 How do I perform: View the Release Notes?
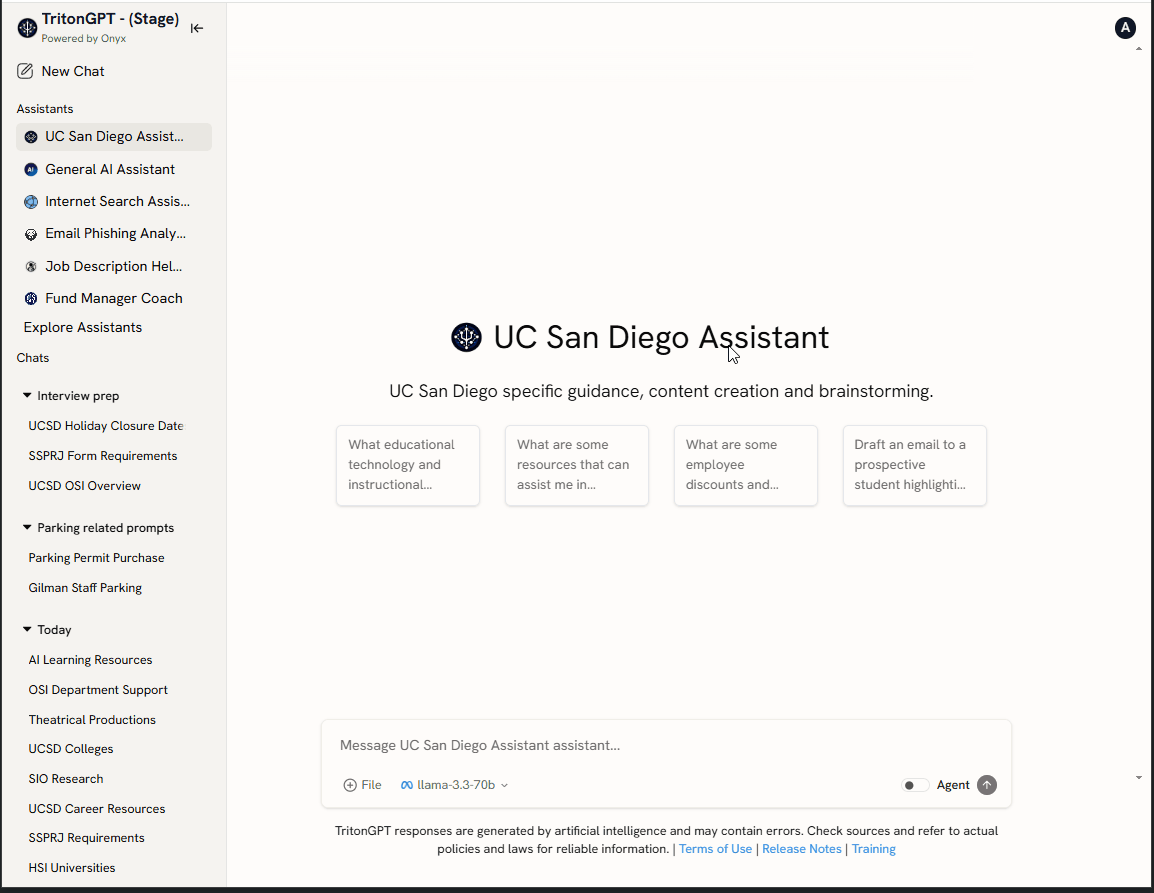pyautogui.click(x=801, y=848)
